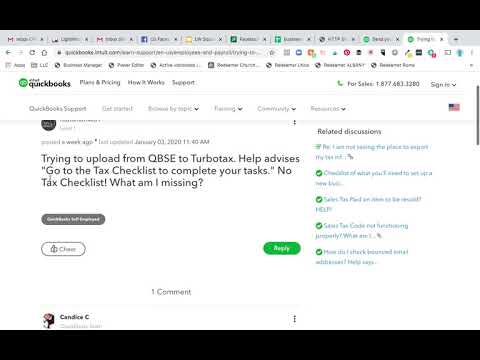Click the browser Home icon
Screen dimensions: 480x360
(x=44, y=53)
